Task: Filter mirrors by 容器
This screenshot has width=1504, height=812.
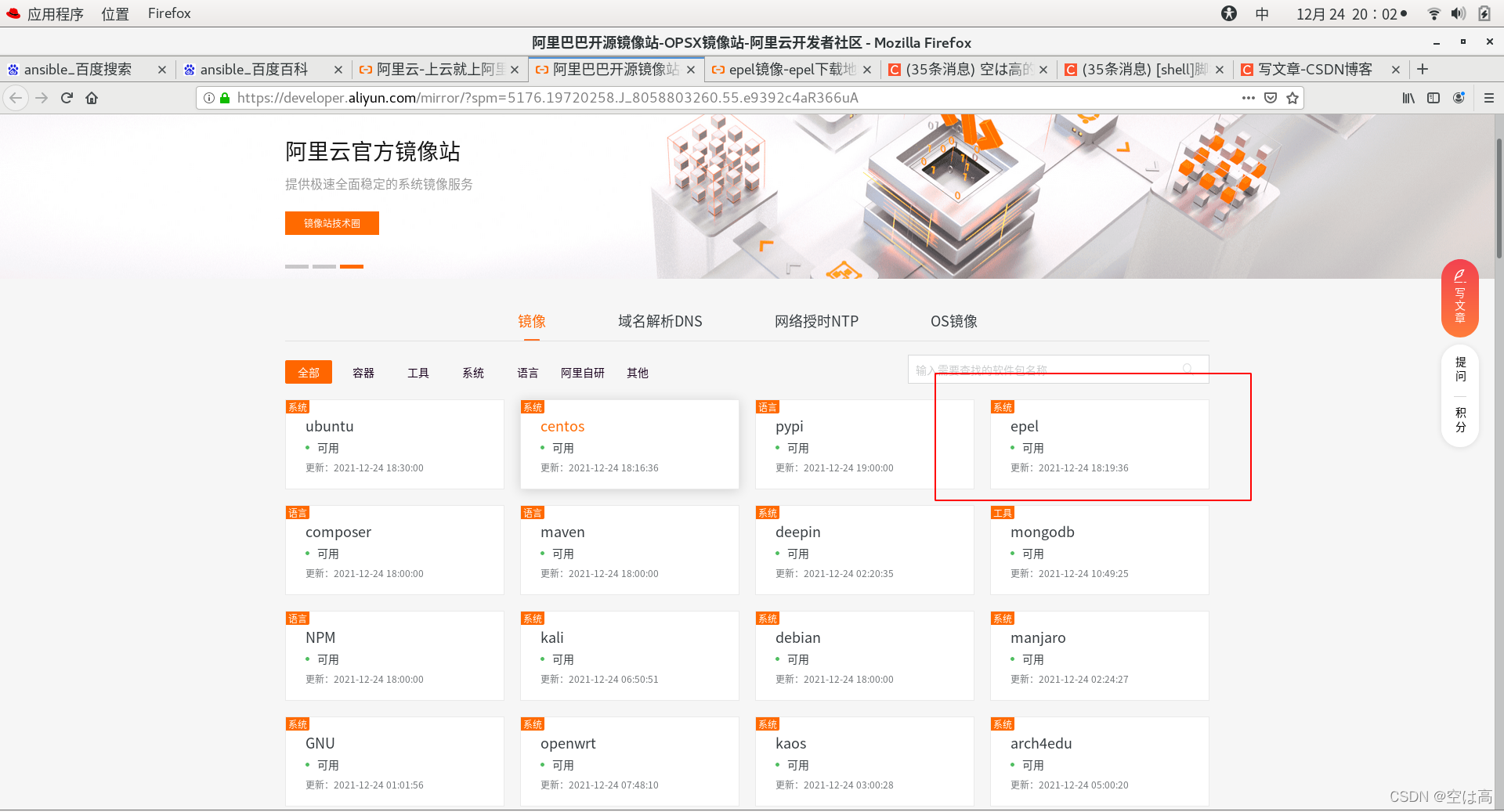Action: coord(363,373)
